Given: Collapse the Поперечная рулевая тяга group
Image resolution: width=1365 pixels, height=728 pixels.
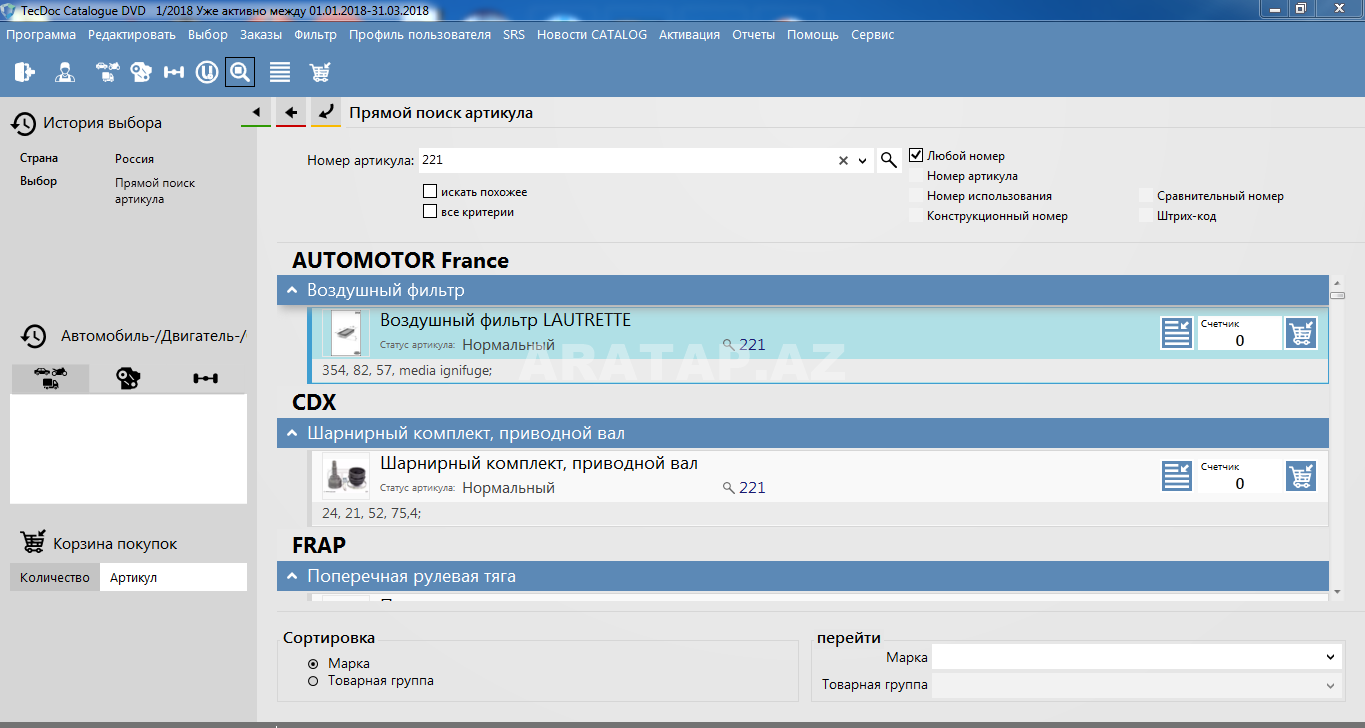Looking at the screenshot, I should tap(292, 577).
